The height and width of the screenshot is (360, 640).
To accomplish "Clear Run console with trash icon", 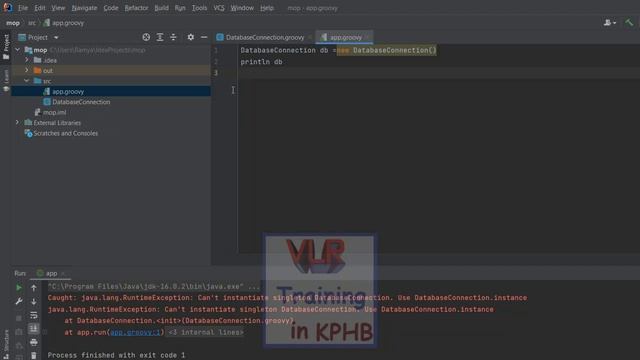I will (34, 356).
